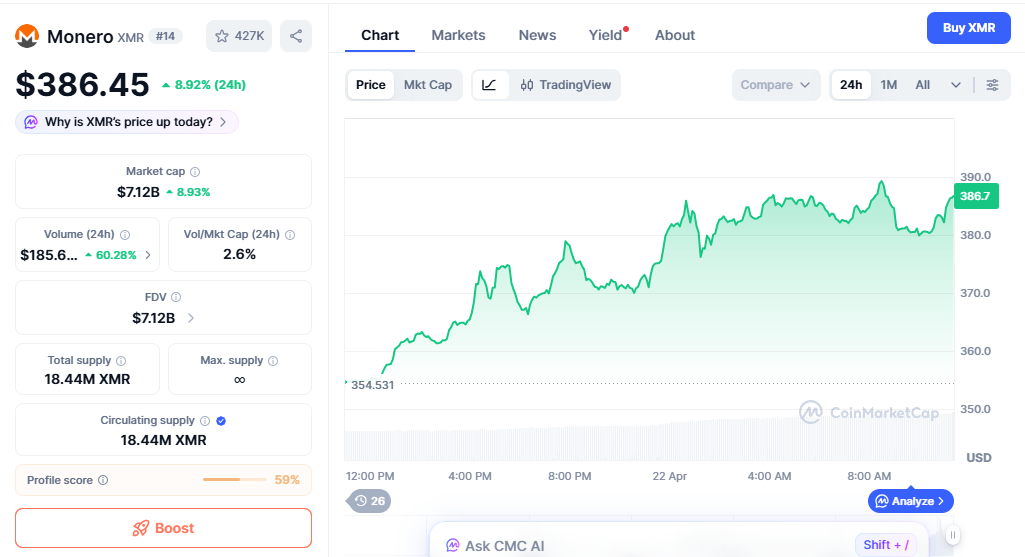This screenshot has width=1025, height=557.
Task: Switch chart to Price view
Action: [371, 85]
